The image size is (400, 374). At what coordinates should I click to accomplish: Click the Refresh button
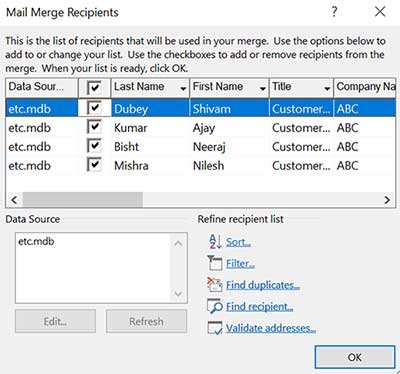tap(146, 321)
